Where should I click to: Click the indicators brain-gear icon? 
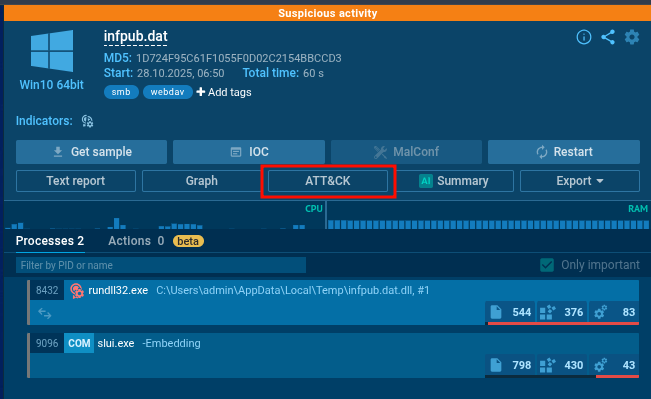point(87,121)
